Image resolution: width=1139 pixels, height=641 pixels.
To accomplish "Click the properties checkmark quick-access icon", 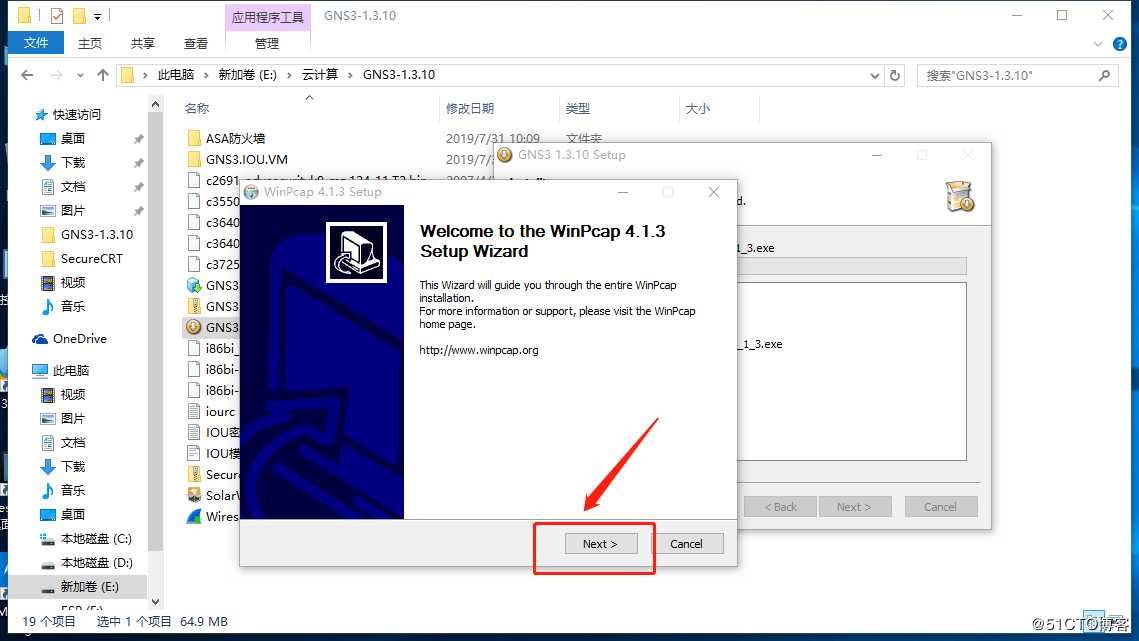I will (57, 15).
